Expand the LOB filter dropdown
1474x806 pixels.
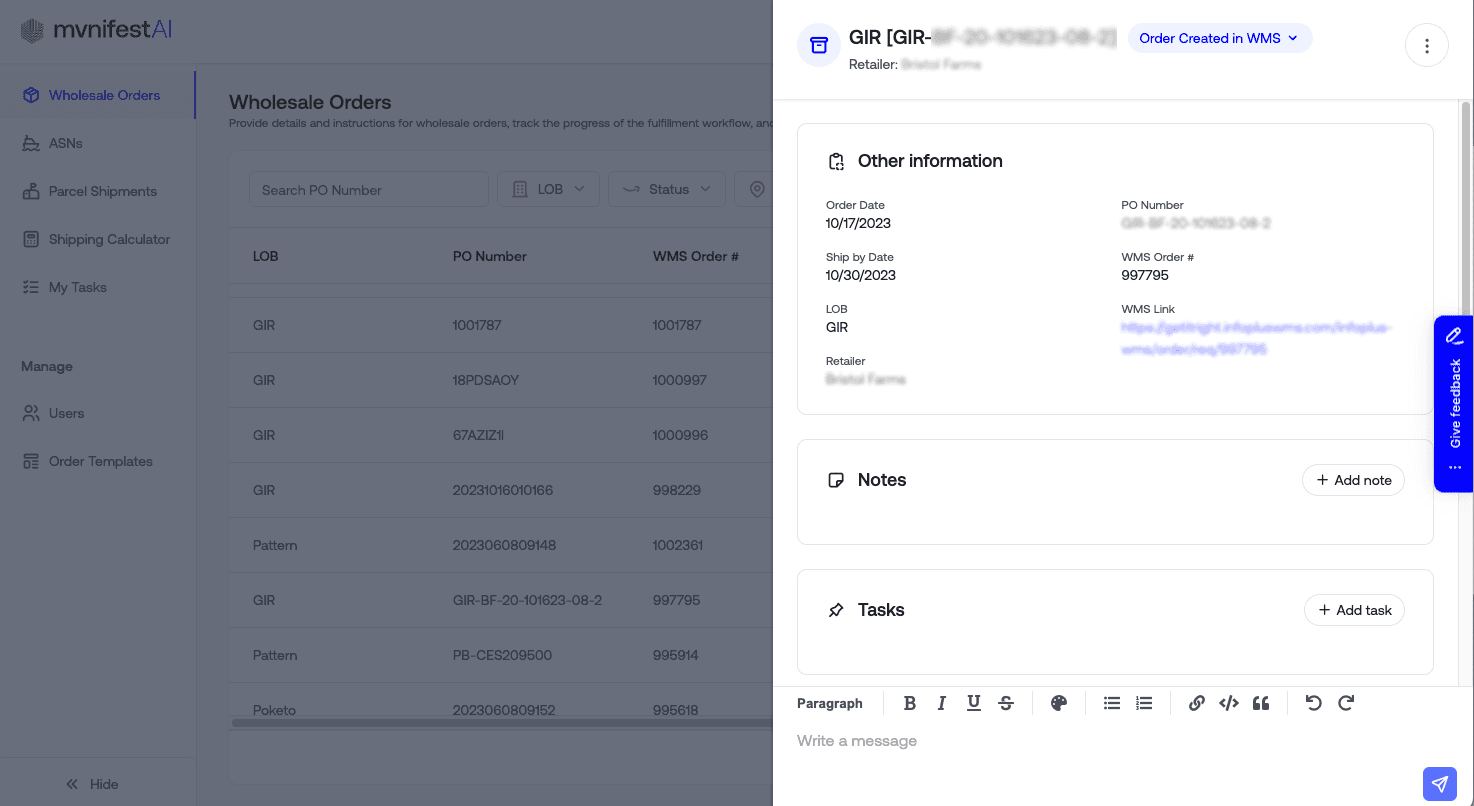point(548,189)
